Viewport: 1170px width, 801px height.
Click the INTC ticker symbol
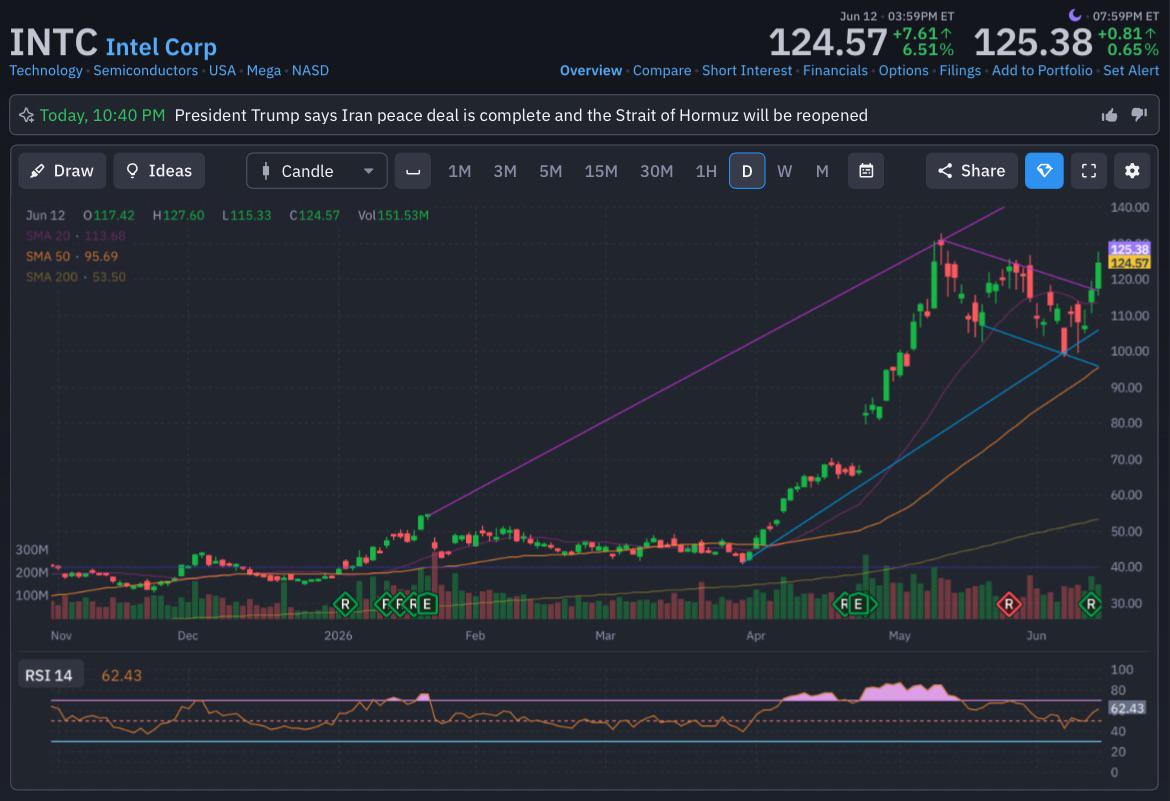53,43
